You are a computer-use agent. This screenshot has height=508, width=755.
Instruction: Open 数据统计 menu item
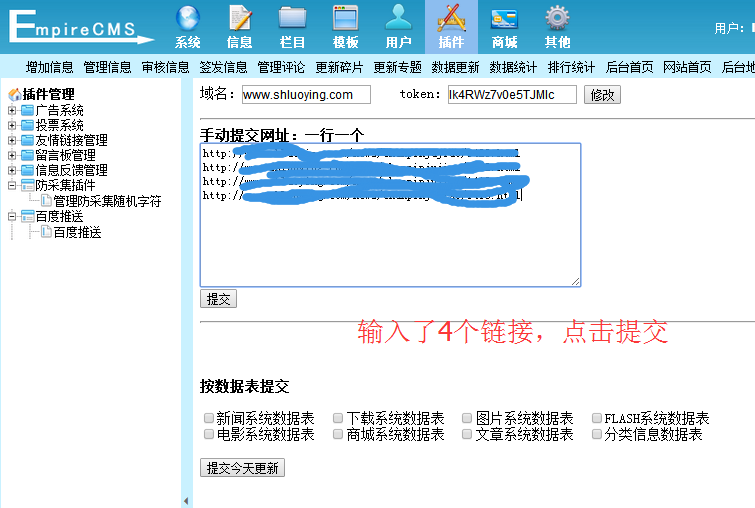point(513,67)
